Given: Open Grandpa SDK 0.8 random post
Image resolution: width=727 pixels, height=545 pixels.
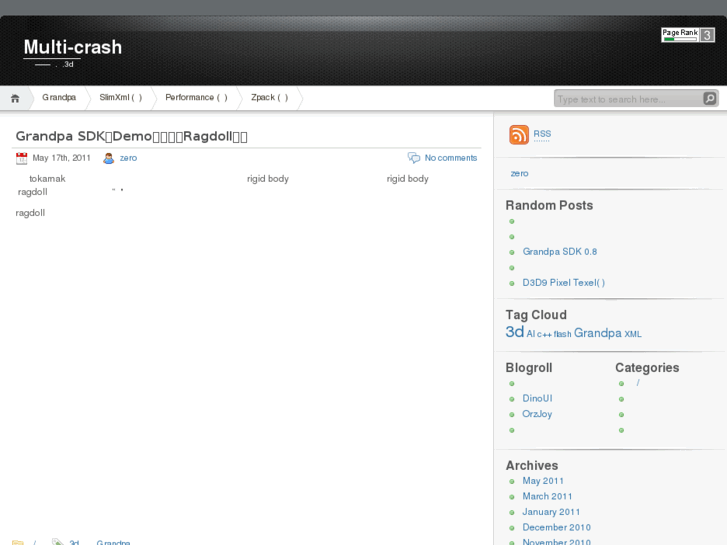Looking at the screenshot, I should (560, 252).
